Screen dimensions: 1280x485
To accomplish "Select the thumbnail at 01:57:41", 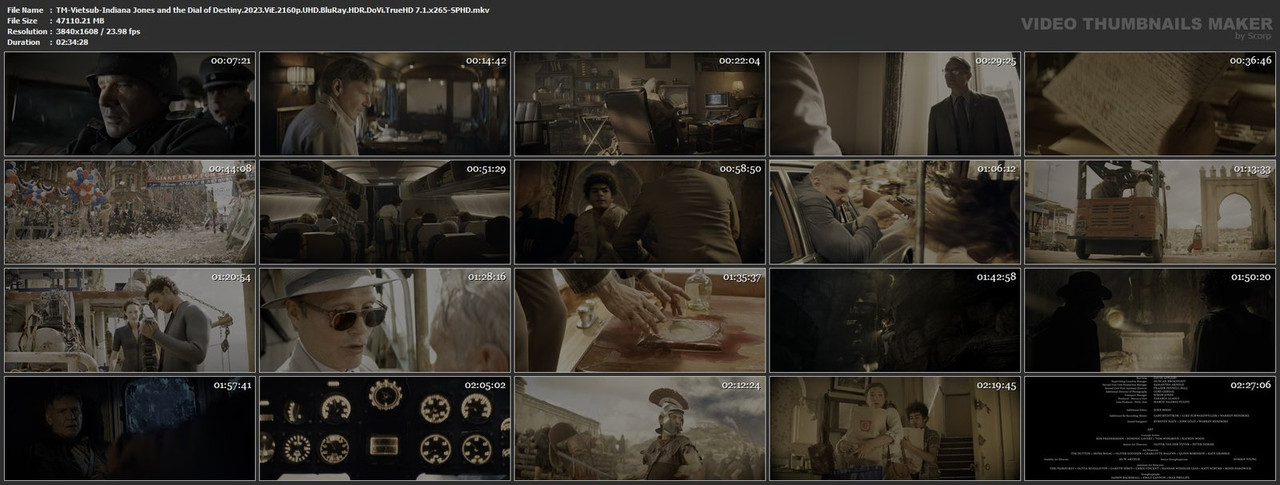I will [129, 427].
